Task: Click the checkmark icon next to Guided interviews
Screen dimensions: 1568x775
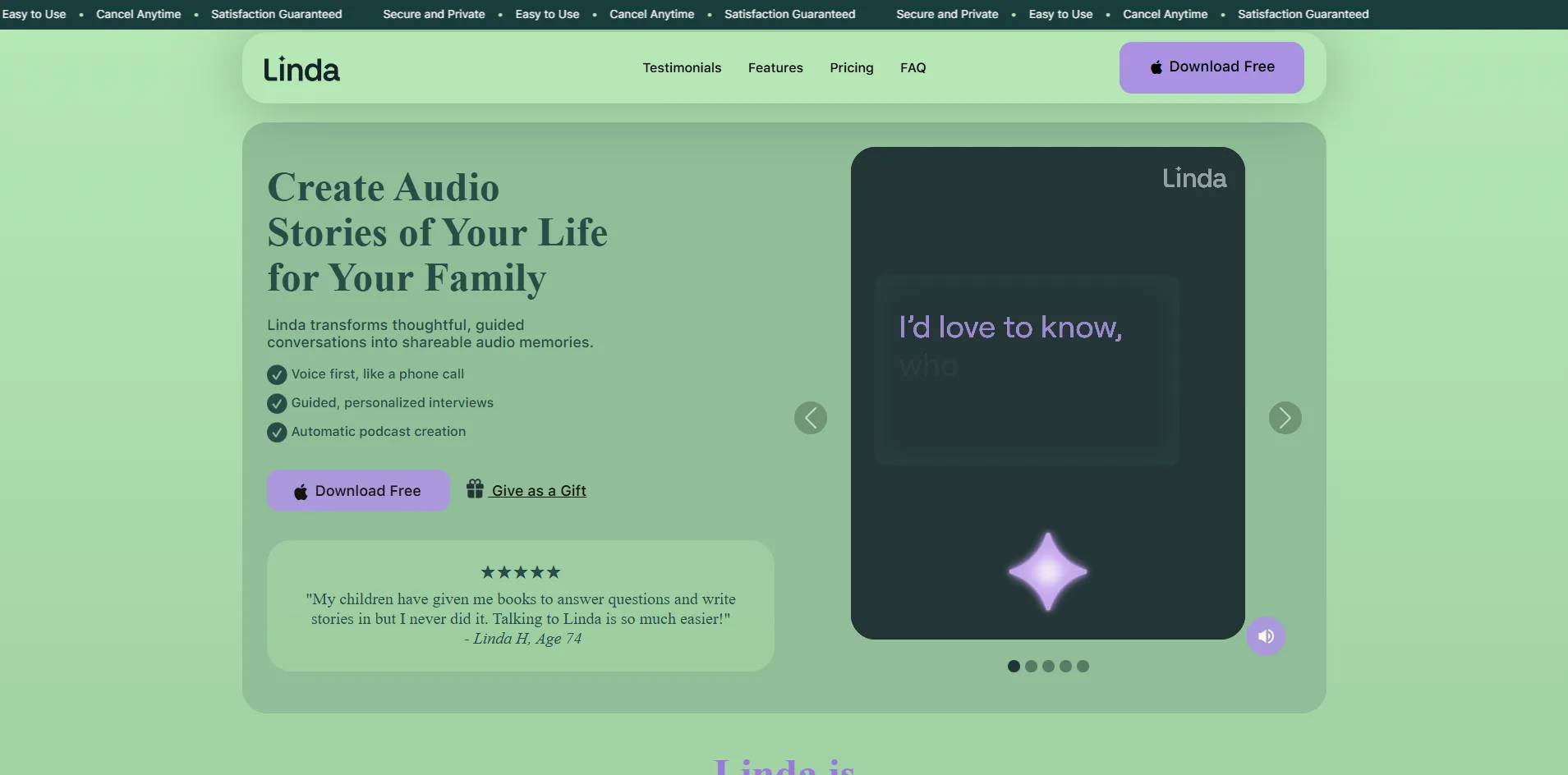Action: click(x=277, y=403)
